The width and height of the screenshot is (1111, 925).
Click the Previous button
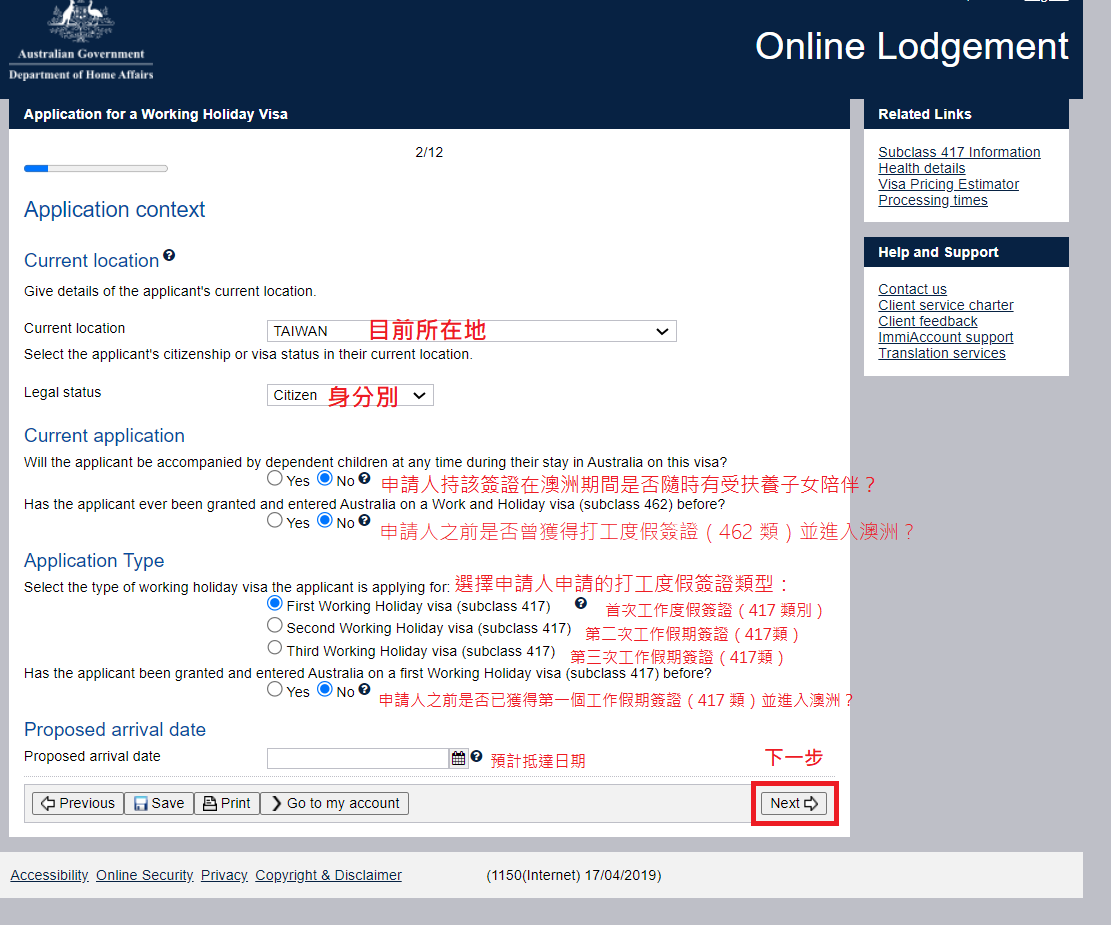(78, 803)
